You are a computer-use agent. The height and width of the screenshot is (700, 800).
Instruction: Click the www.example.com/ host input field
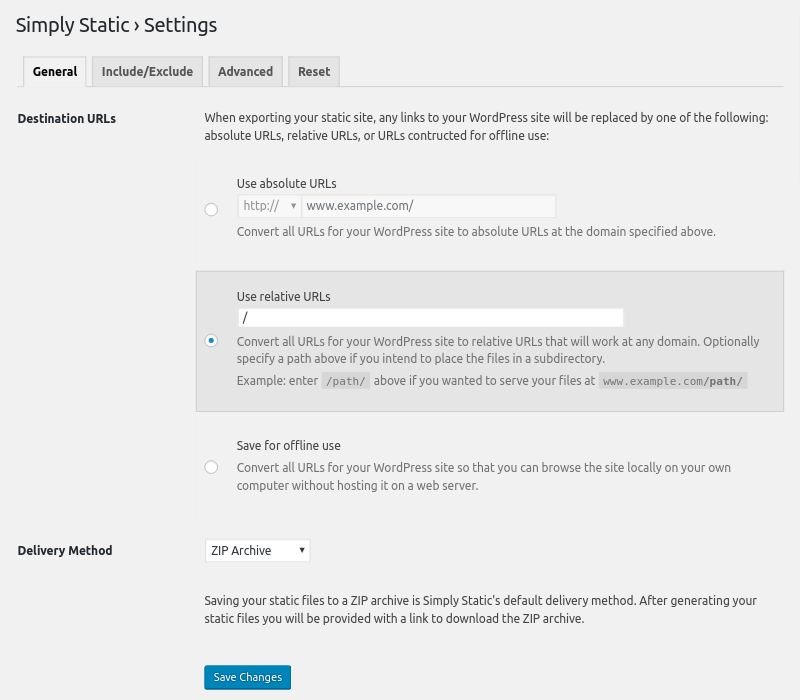[428, 206]
